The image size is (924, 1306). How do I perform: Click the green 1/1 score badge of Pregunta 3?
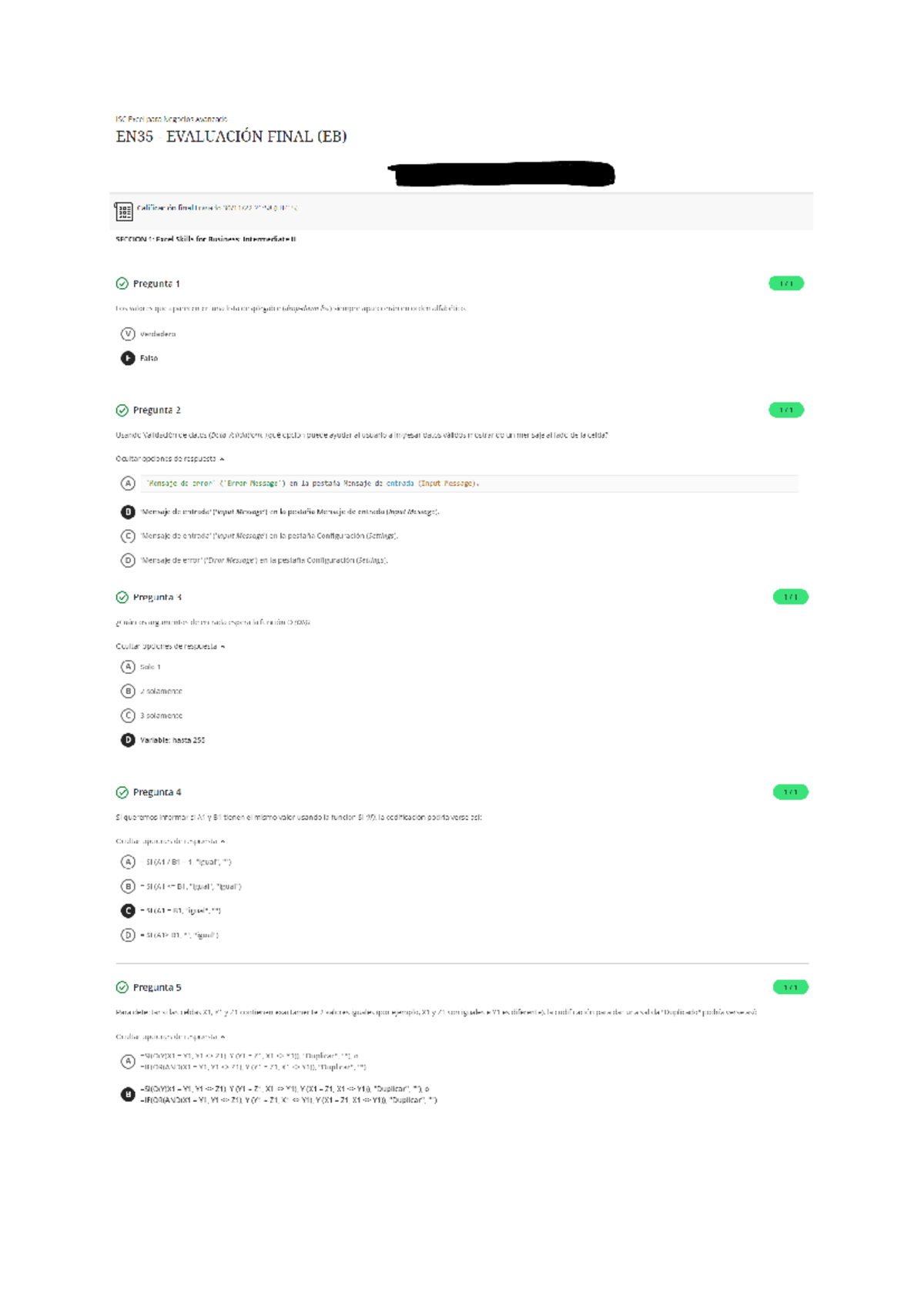(791, 597)
